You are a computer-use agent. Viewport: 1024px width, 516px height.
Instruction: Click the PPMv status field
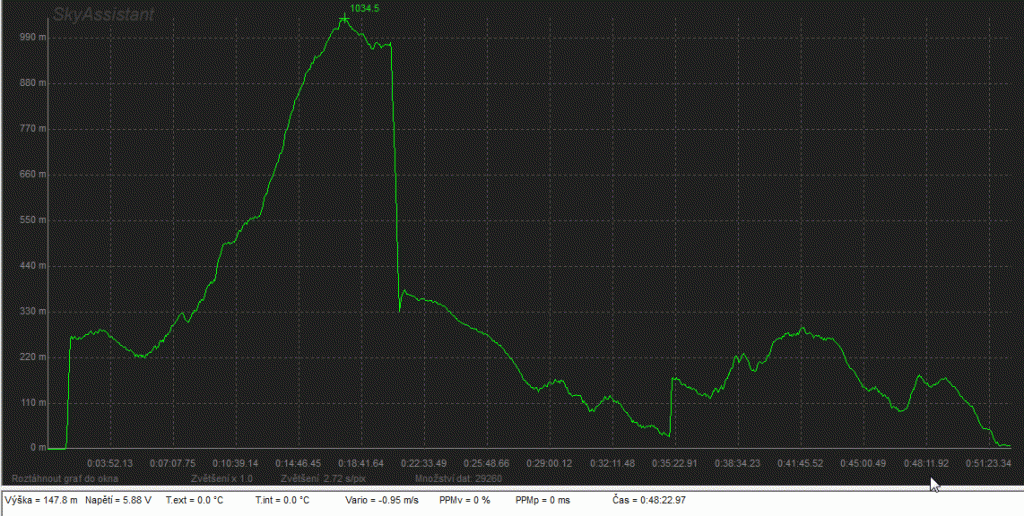tap(464, 499)
